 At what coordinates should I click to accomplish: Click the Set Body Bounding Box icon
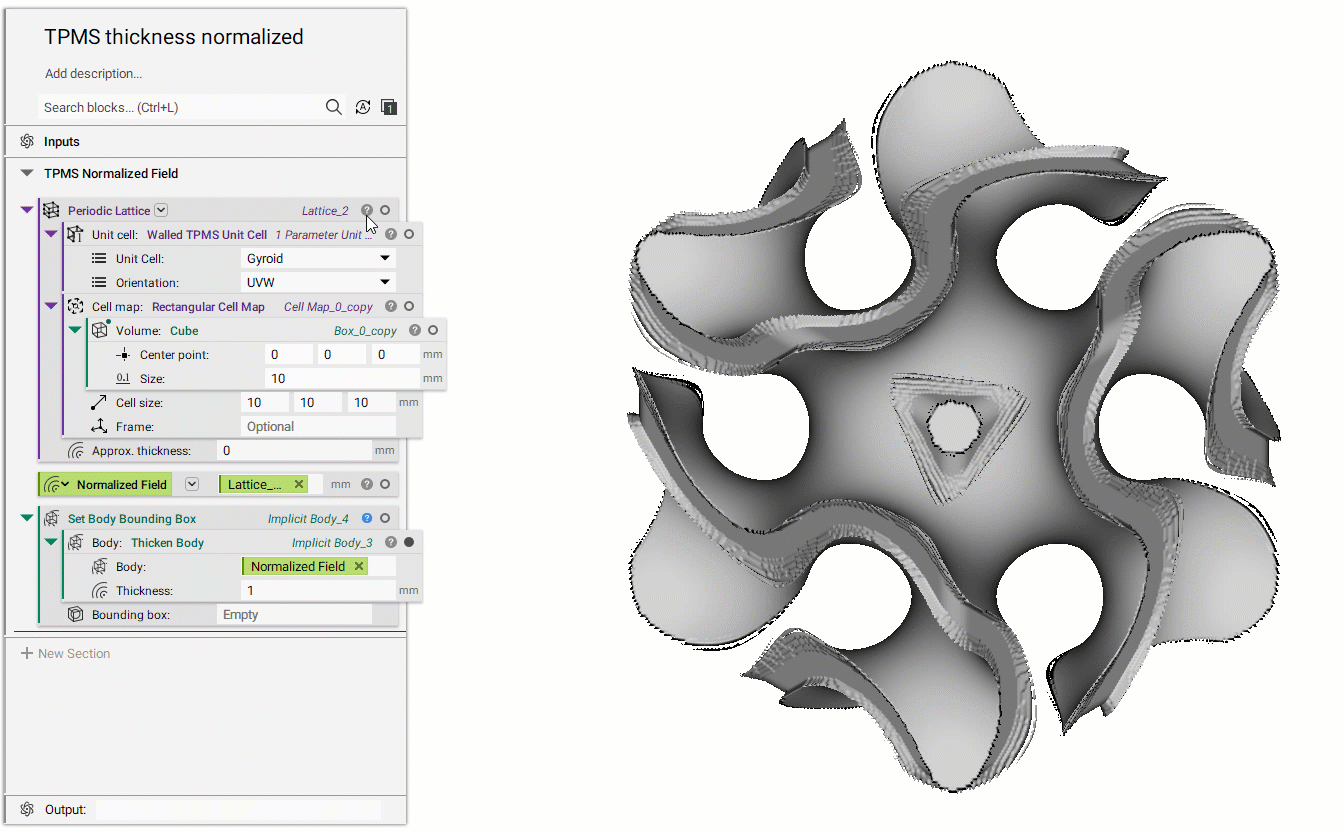[x=49, y=518]
